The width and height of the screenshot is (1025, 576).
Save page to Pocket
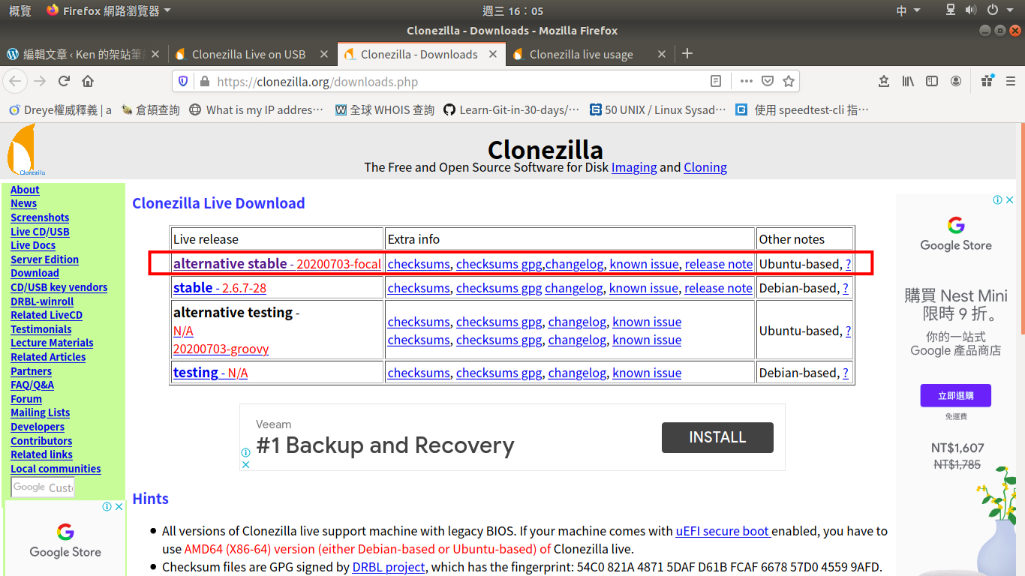(767, 81)
